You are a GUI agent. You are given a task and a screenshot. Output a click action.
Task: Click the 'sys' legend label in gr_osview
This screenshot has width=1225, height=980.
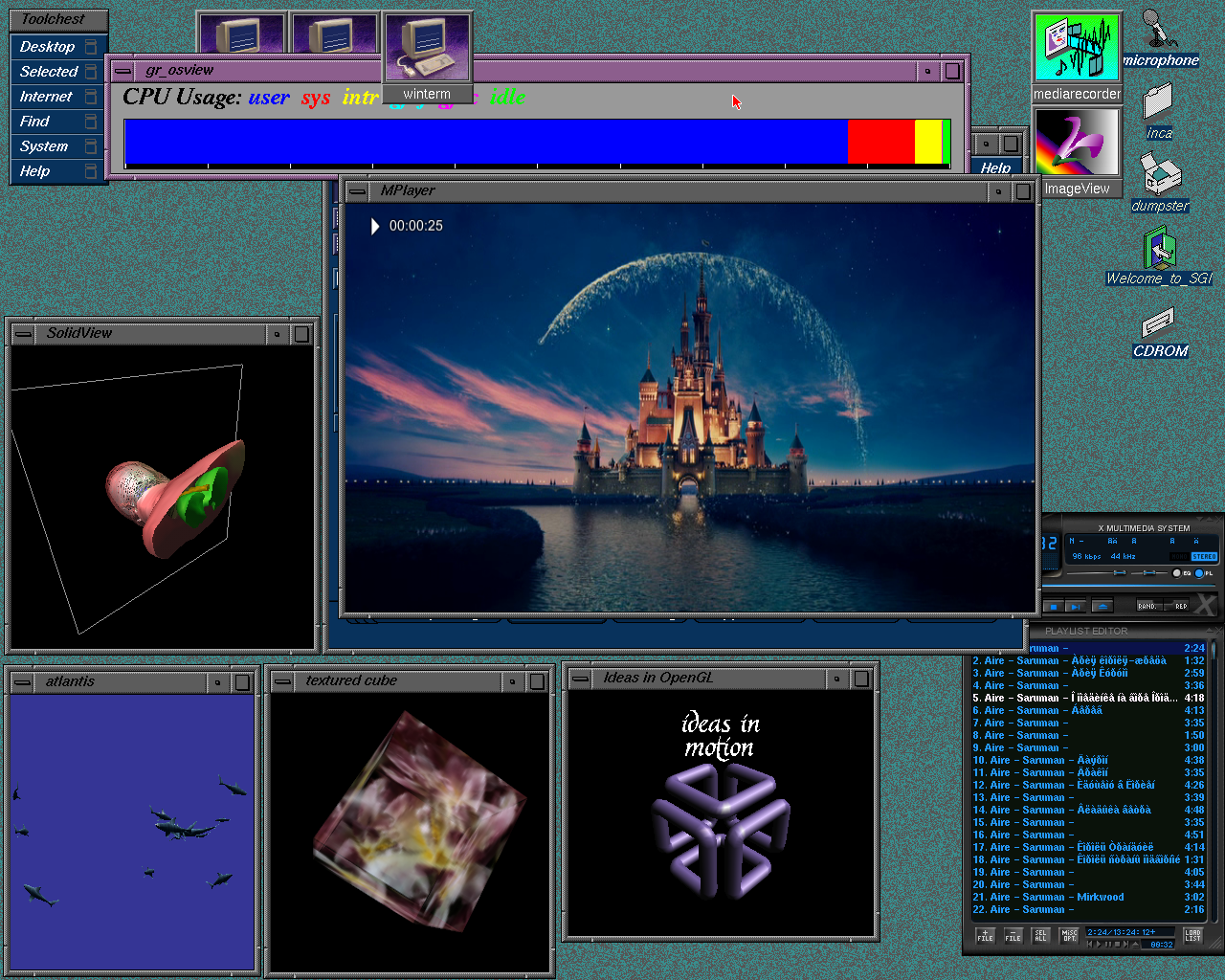pyautogui.click(x=316, y=98)
